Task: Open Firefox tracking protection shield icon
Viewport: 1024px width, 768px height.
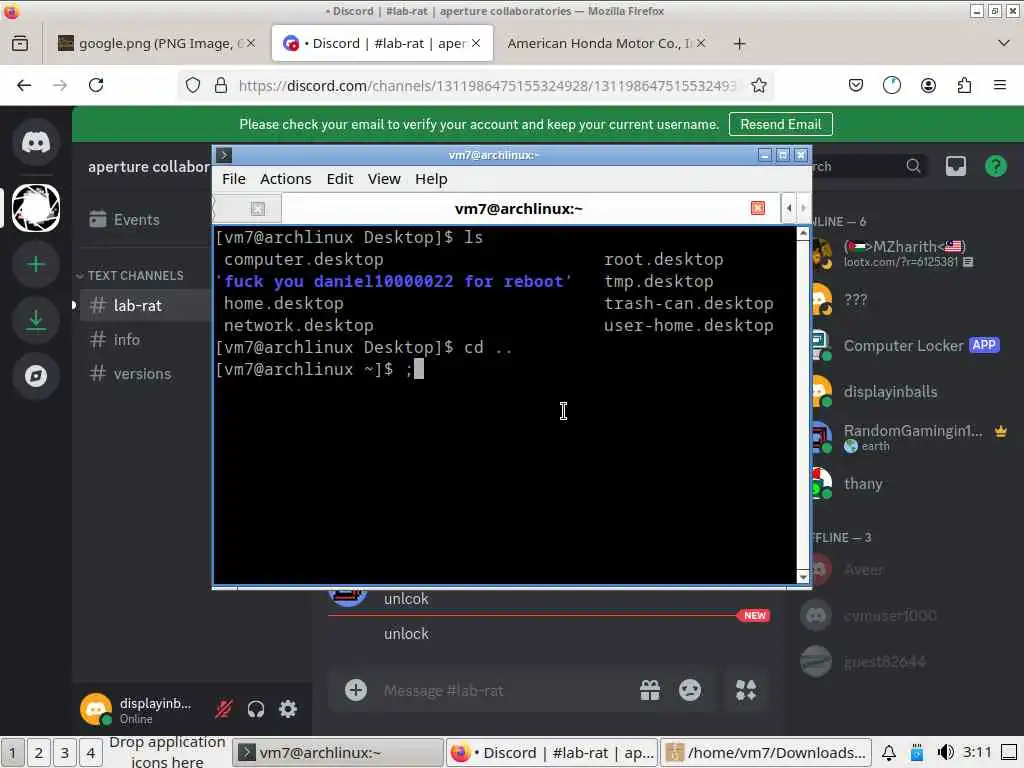Action: 193,86
